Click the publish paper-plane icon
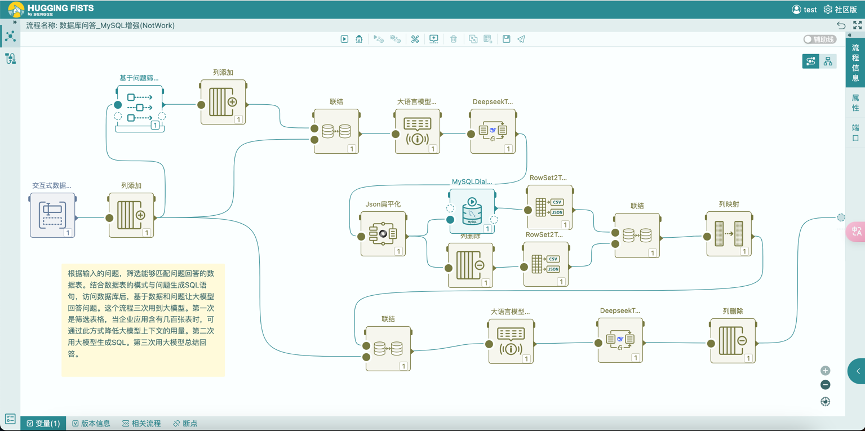This screenshot has height=431, width=866. pyautogui.click(x=521, y=39)
